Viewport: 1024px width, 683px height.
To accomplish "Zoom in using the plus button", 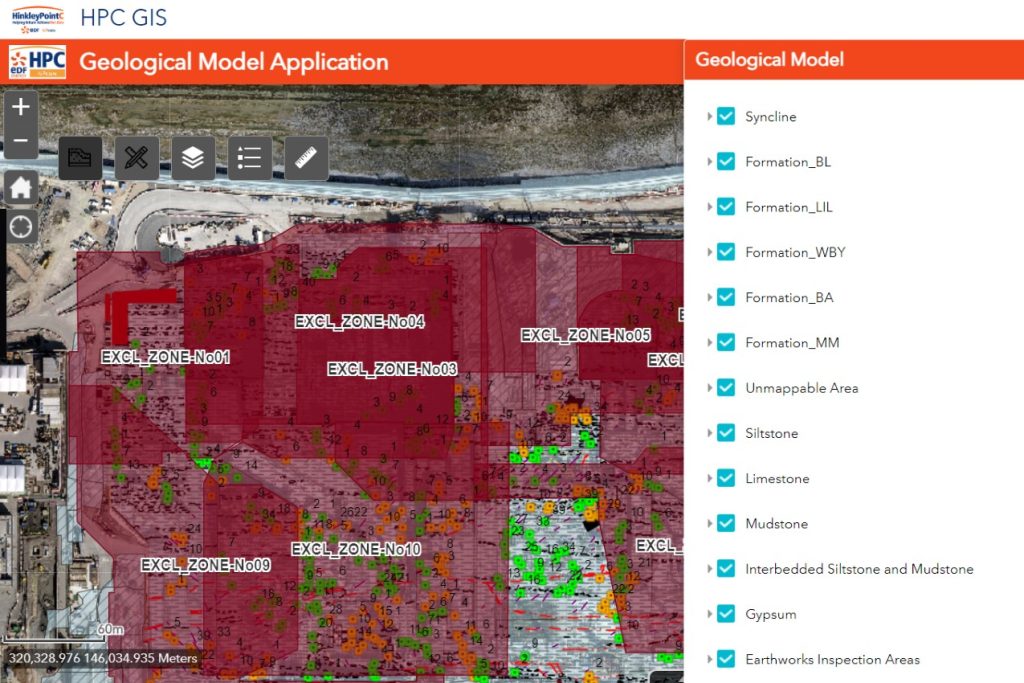I will click(21, 104).
